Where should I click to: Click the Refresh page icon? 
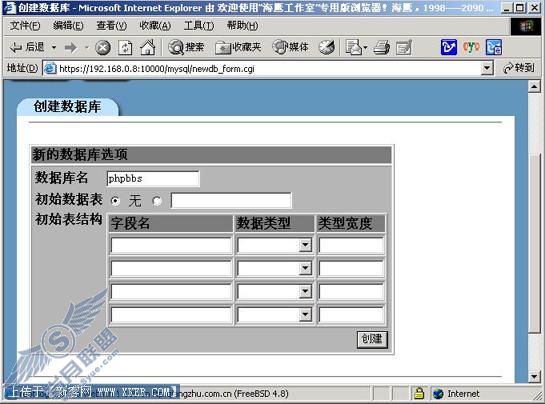pyautogui.click(x=125, y=48)
